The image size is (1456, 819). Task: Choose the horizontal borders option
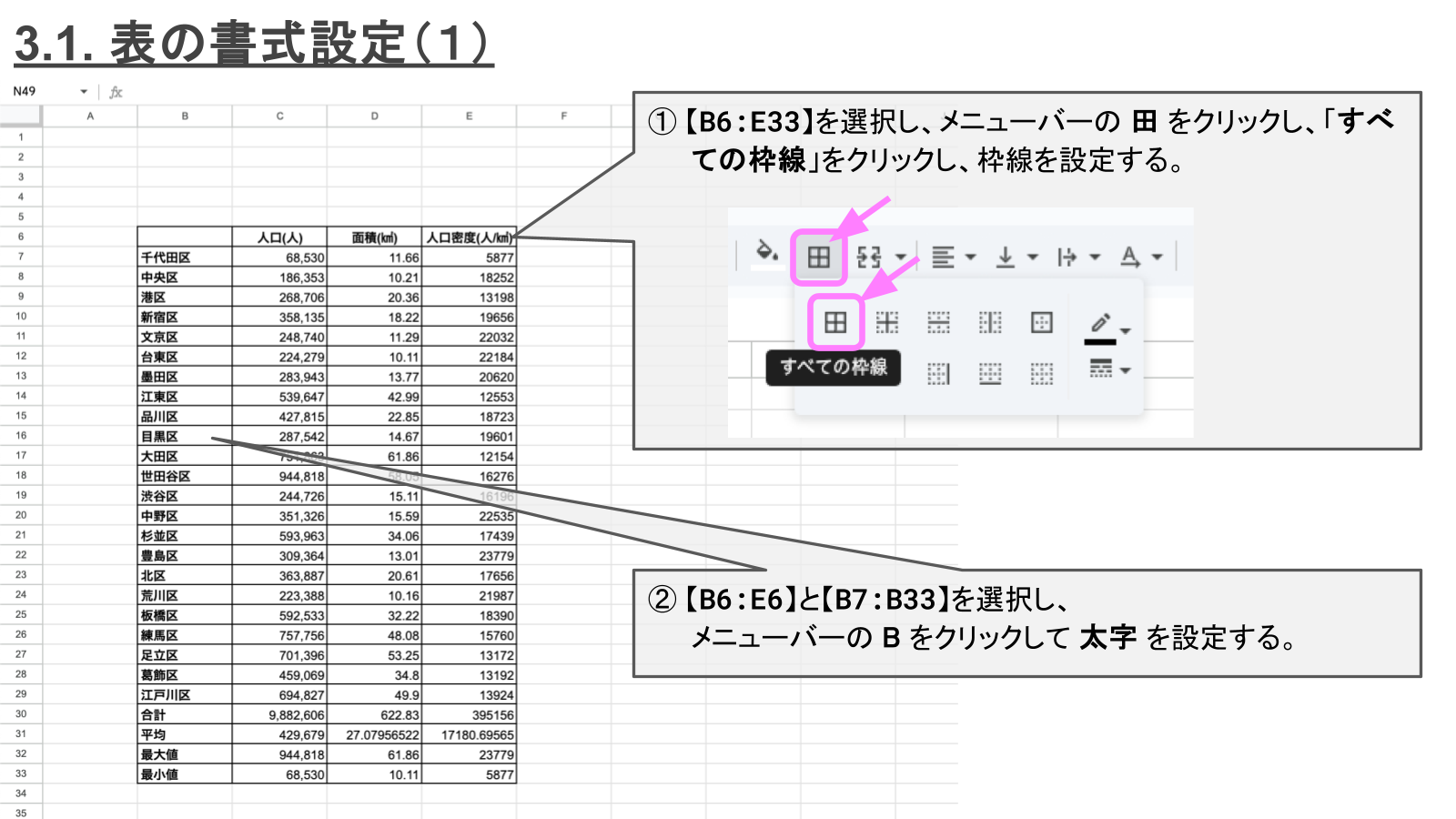[x=938, y=322]
